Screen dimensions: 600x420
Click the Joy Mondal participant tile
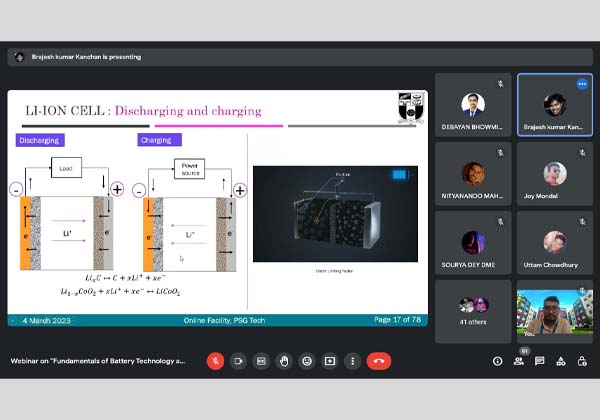pyautogui.click(x=554, y=173)
